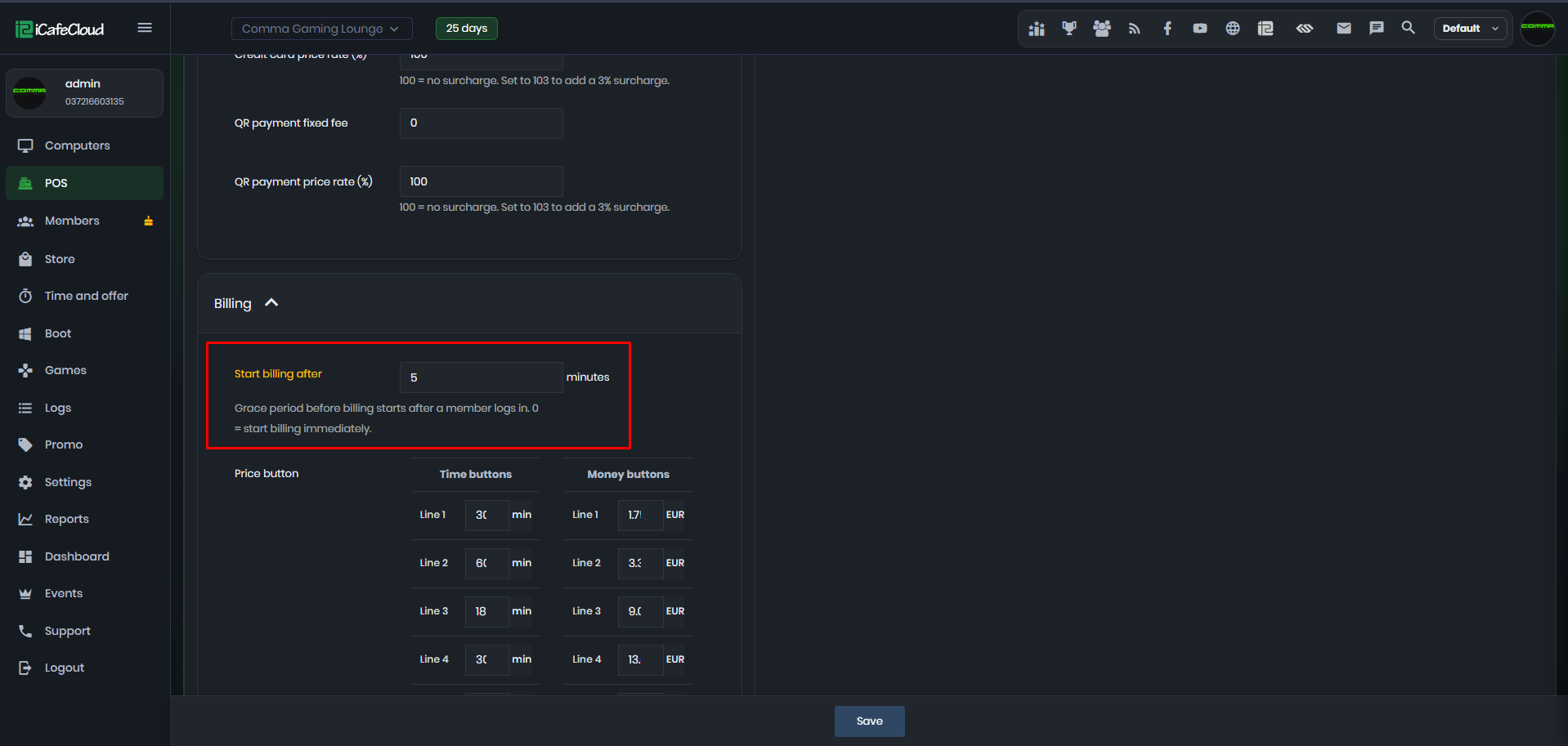The height and width of the screenshot is (746, 1568).
Task: Click the 'QR payment fixed fee' label
Action: pos(291,123)
